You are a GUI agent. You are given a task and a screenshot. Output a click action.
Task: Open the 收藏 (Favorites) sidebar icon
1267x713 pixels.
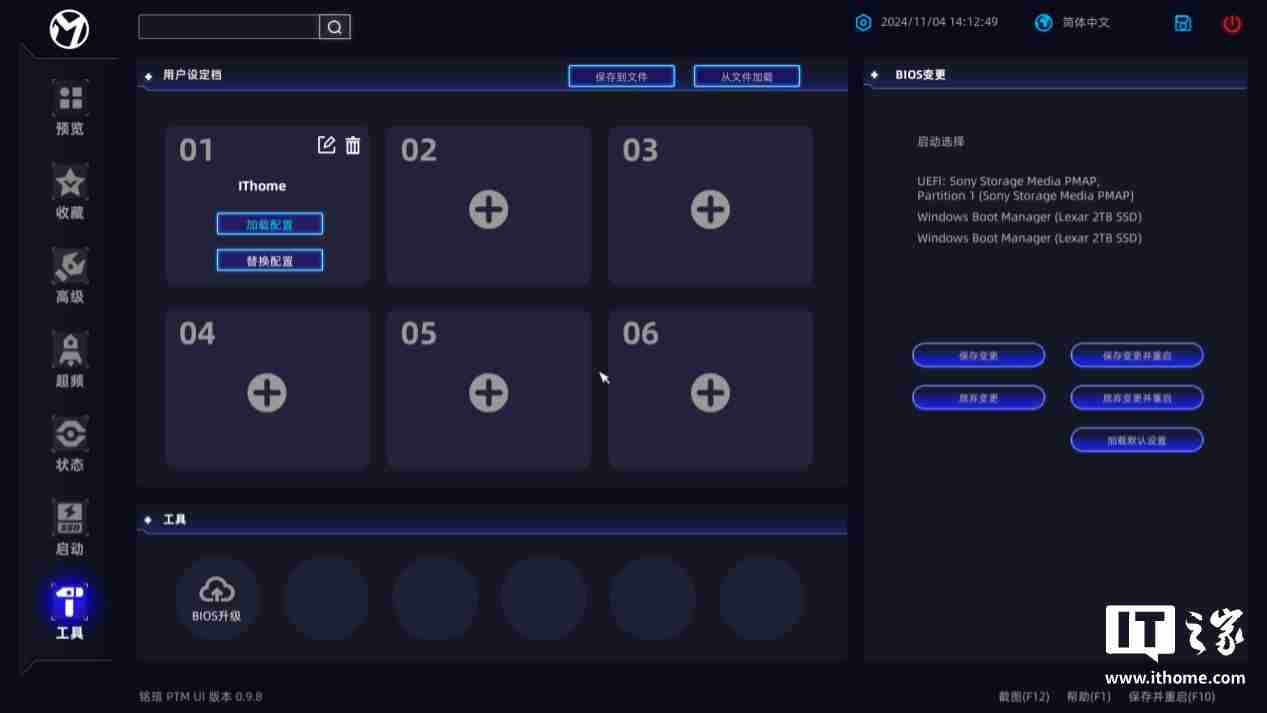click(68, 183)
